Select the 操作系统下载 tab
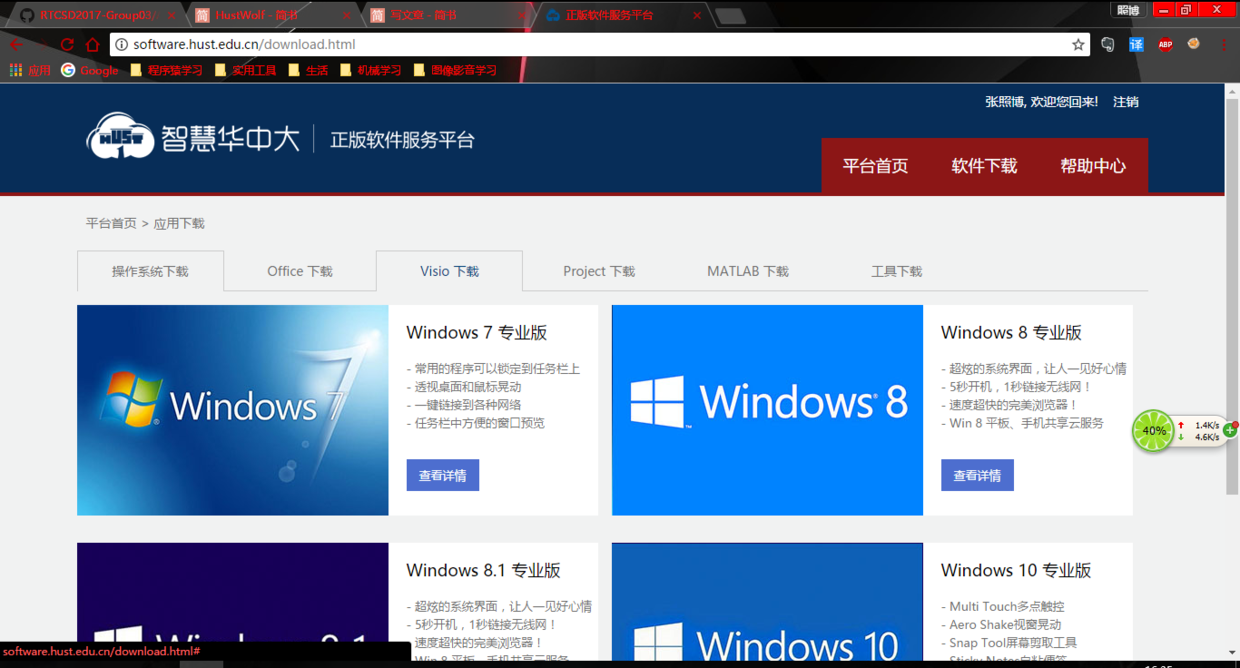1240x668 pixels. coord(150,271)
